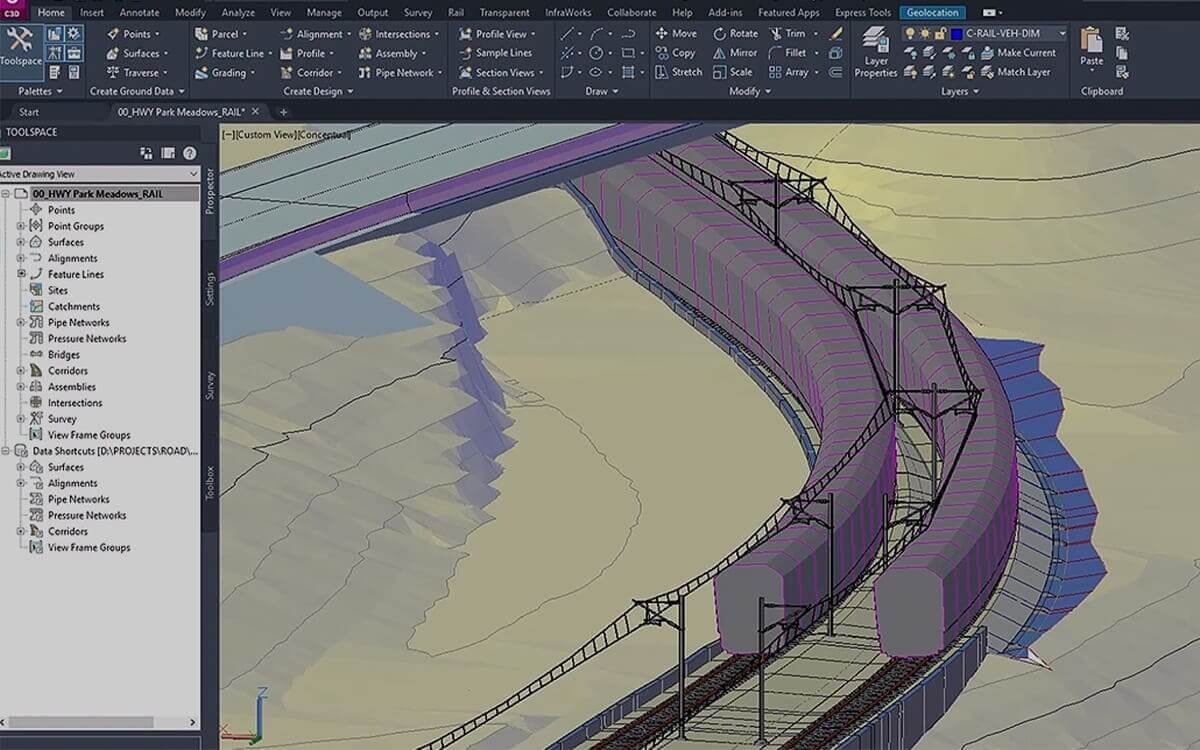Viewport: 1200px width, 750px height.
Task: Expand the Alignments node in Prospector
Action: coord(20,258)
